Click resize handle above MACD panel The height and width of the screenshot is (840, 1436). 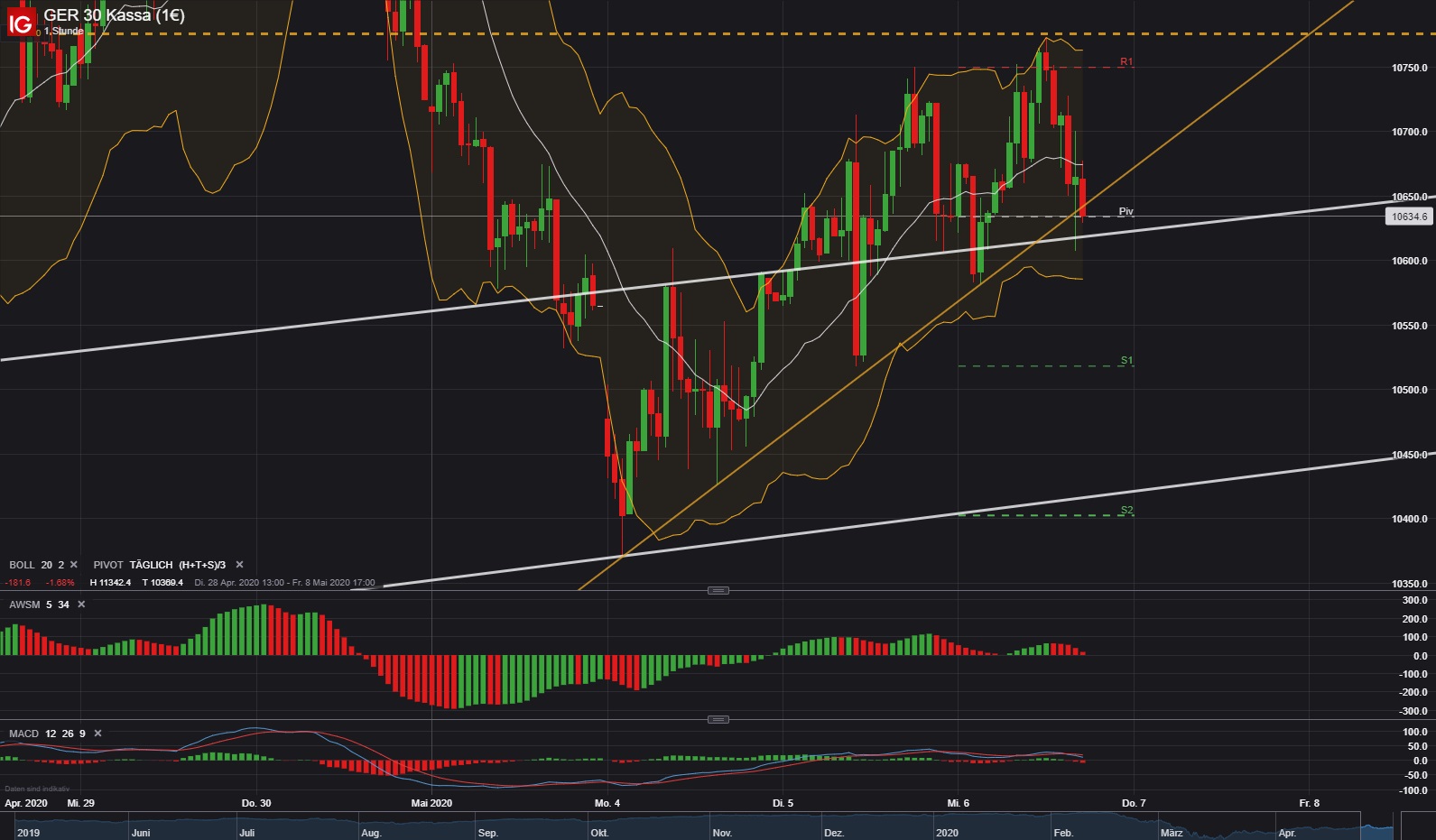coord(718,719)
